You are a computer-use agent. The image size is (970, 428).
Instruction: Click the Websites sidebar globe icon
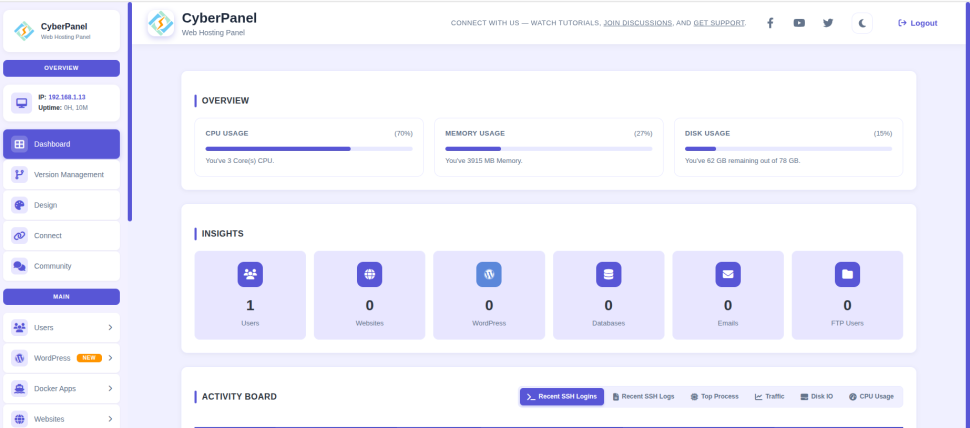(x=19, y=419)
